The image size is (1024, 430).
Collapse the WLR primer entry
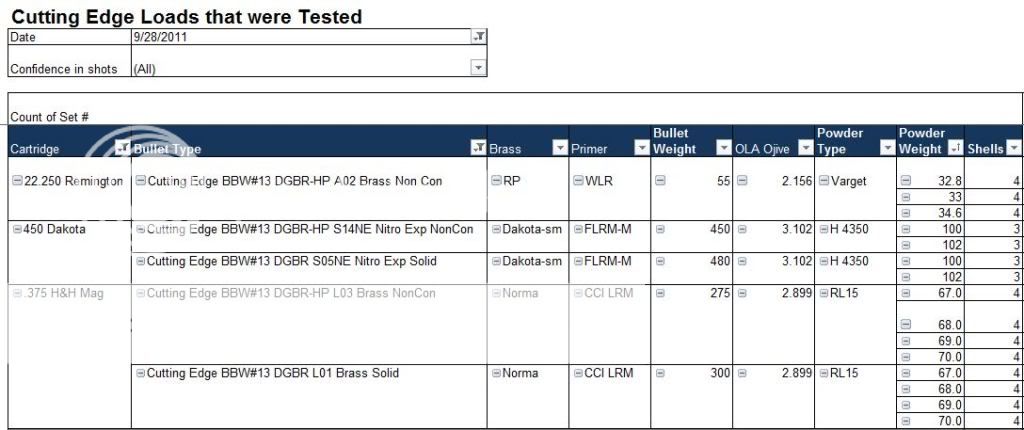click(578, 181)
